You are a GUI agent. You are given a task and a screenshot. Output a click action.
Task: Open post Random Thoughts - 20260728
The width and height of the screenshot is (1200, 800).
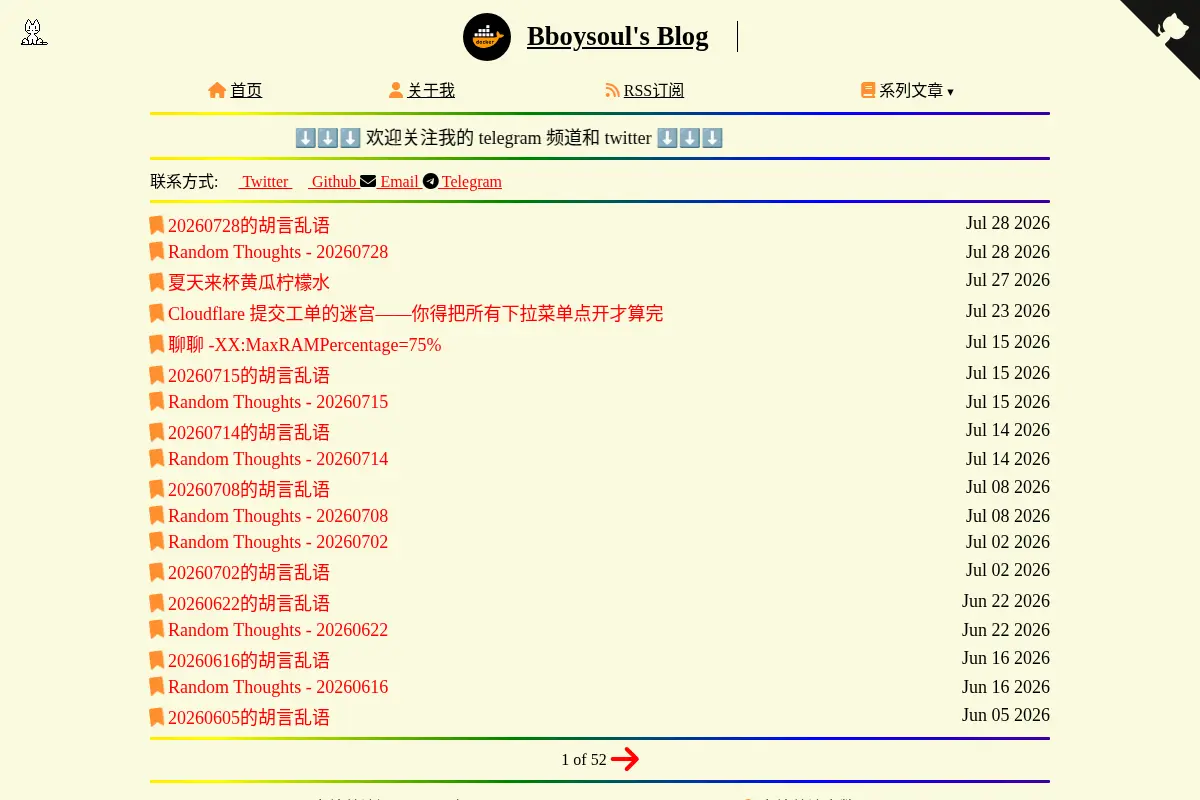(278, 252)
